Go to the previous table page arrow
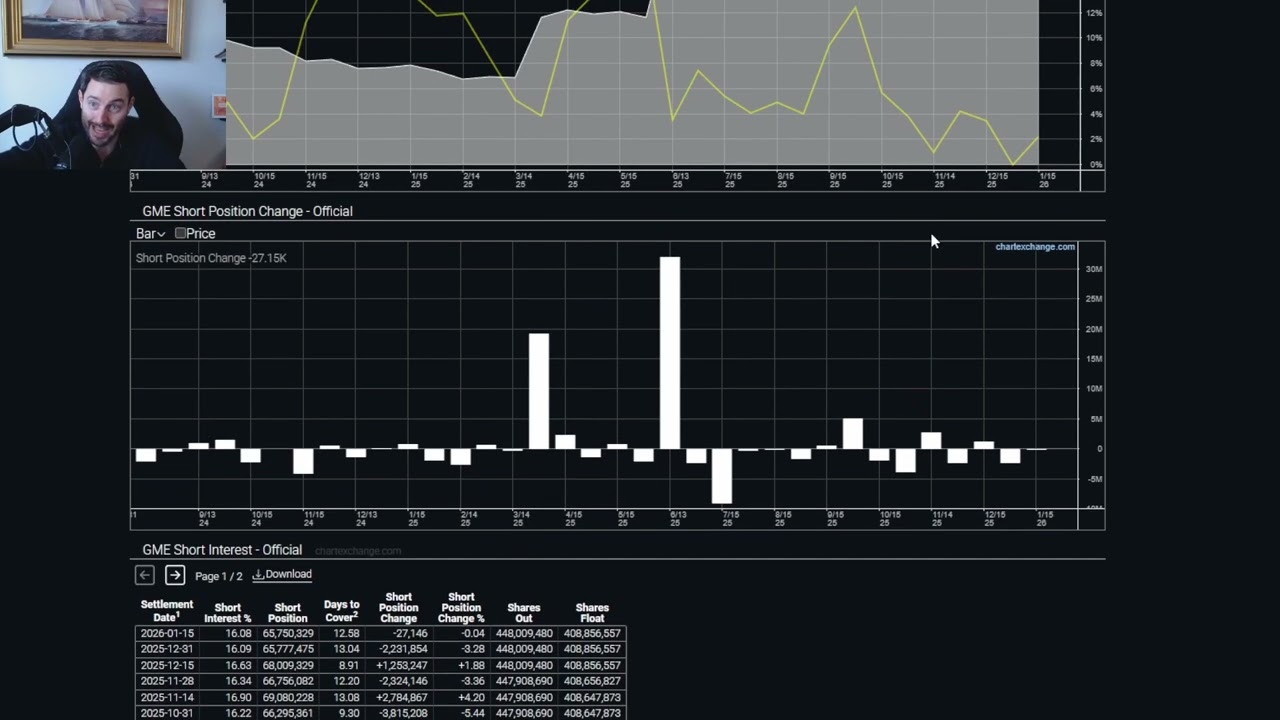 point(145,575)
